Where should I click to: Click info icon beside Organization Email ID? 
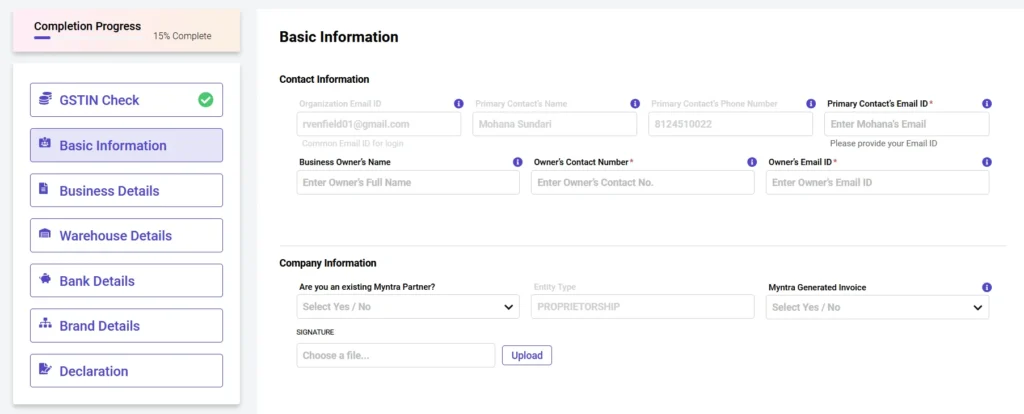pyautogui.click(x=459, y=104)
